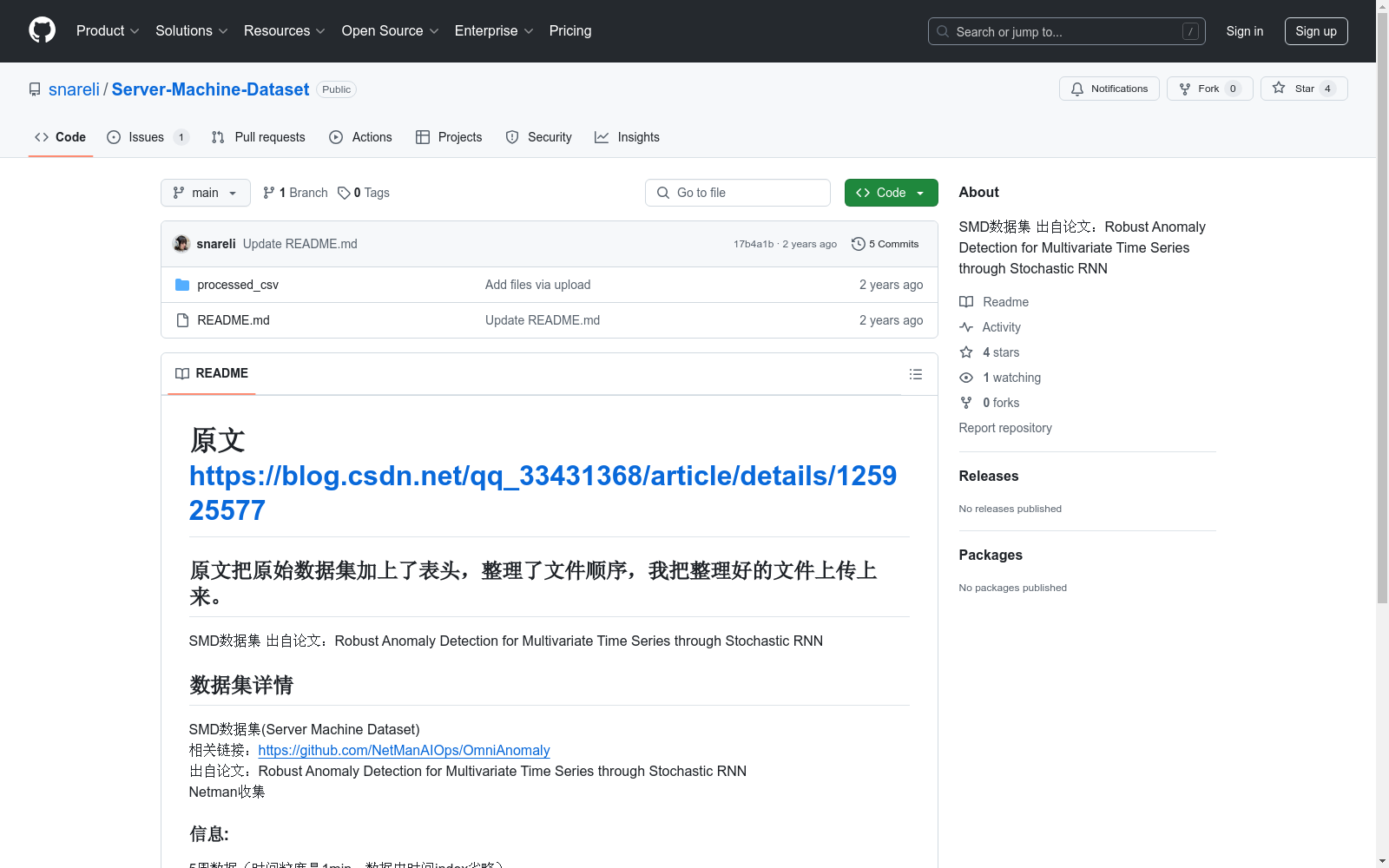Click the Issues count badge 1
The image size is (1389, 868).
[x=181, y=137]
